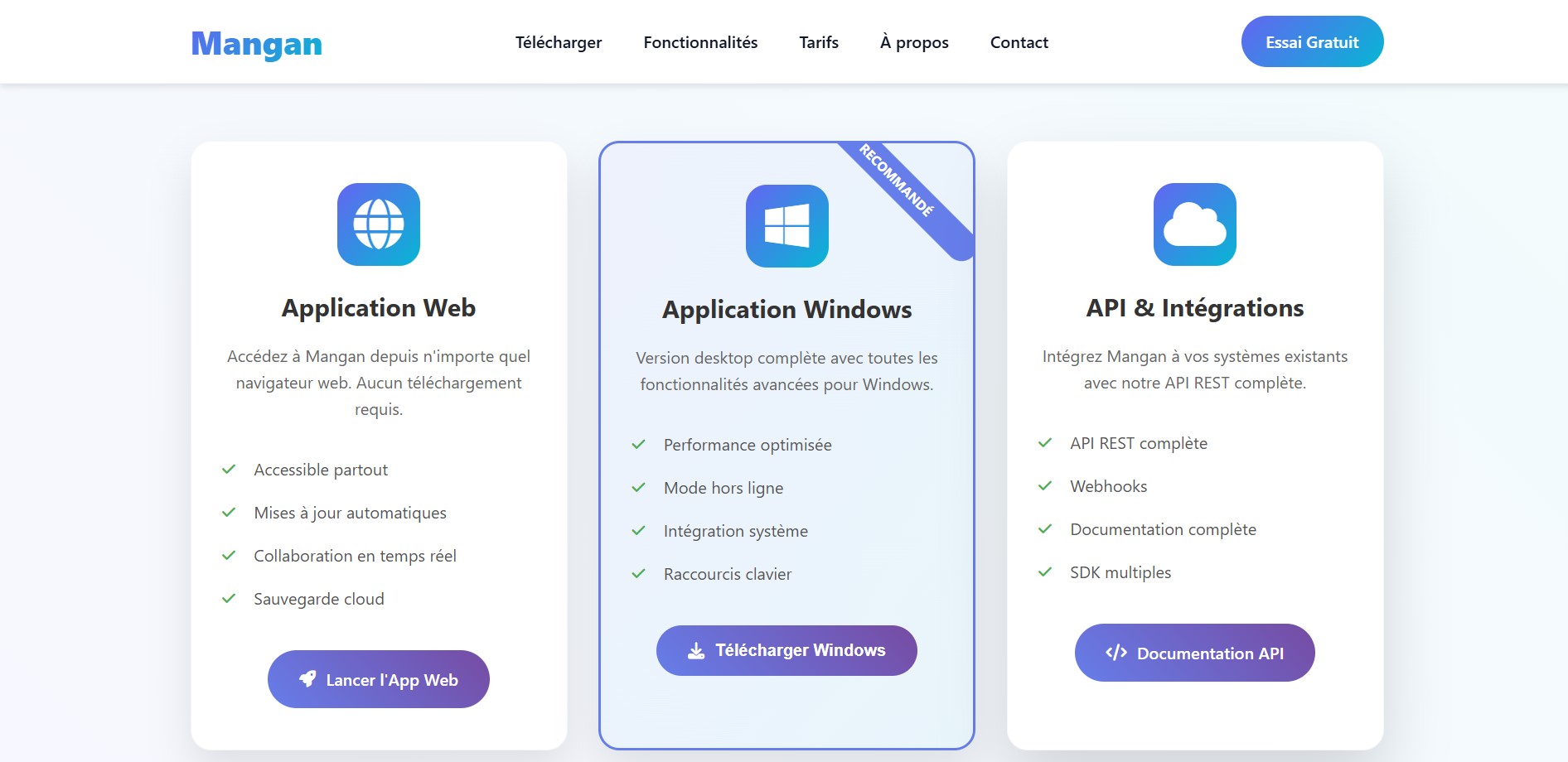Click the Windows logo icon tile
This screenshot has height=762, width=1568.
[786, 226]
